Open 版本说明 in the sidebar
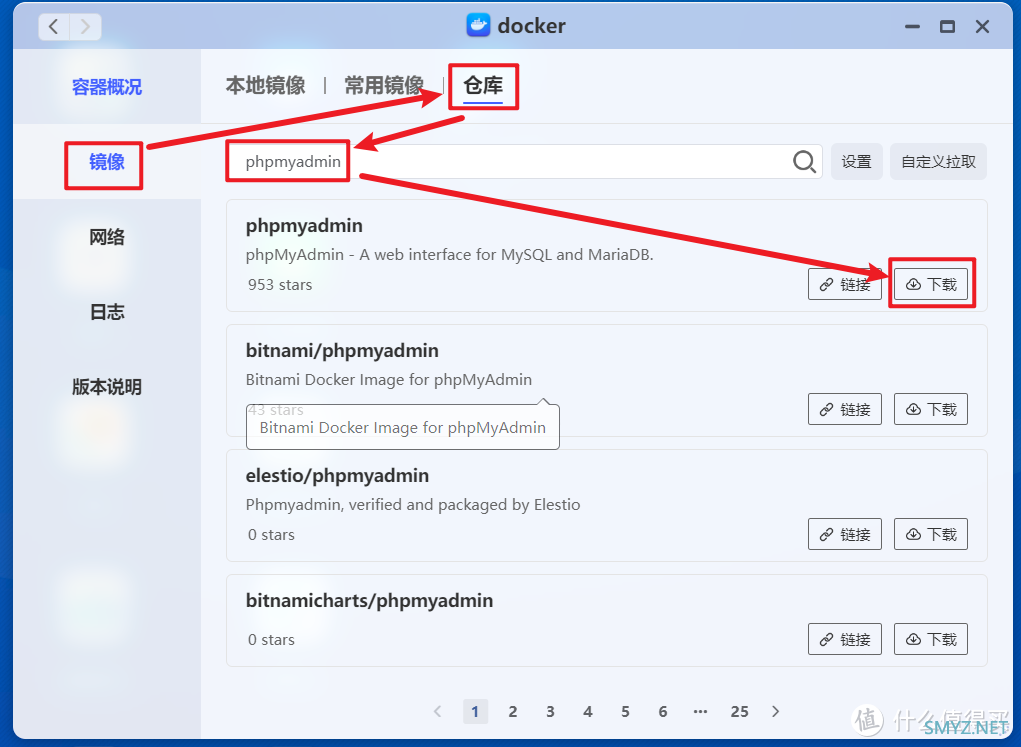The height and width of the screenshot is (747, 1021). [107, 387]
